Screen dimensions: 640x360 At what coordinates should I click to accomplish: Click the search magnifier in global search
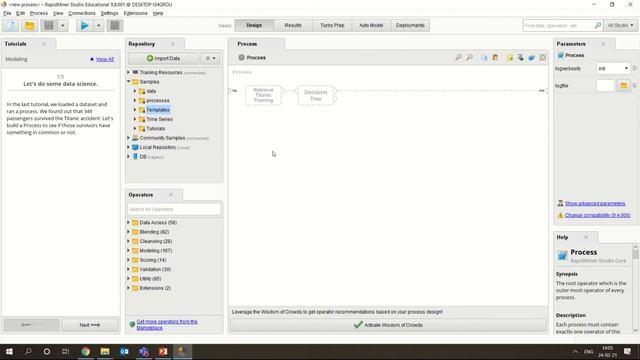click(x=598, y=25)
